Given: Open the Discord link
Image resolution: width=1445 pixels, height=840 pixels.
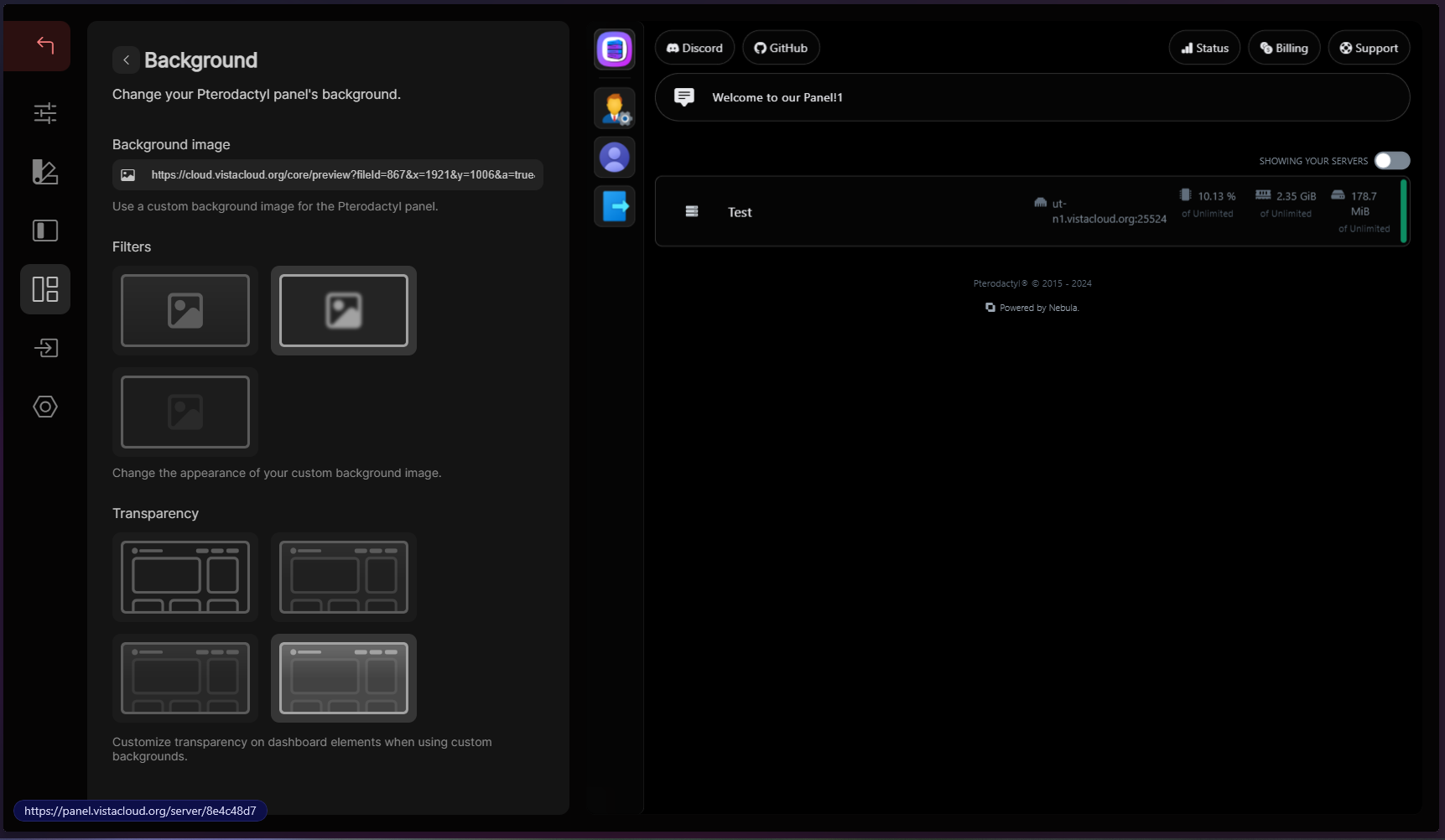Looking at the screenshot, I should pos(694,48).
